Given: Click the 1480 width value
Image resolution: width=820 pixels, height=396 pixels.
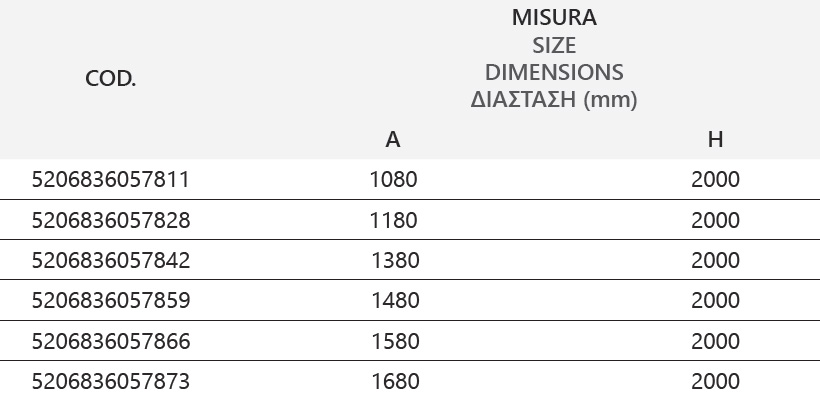Looking at the screenshot, I should [395, 300].
